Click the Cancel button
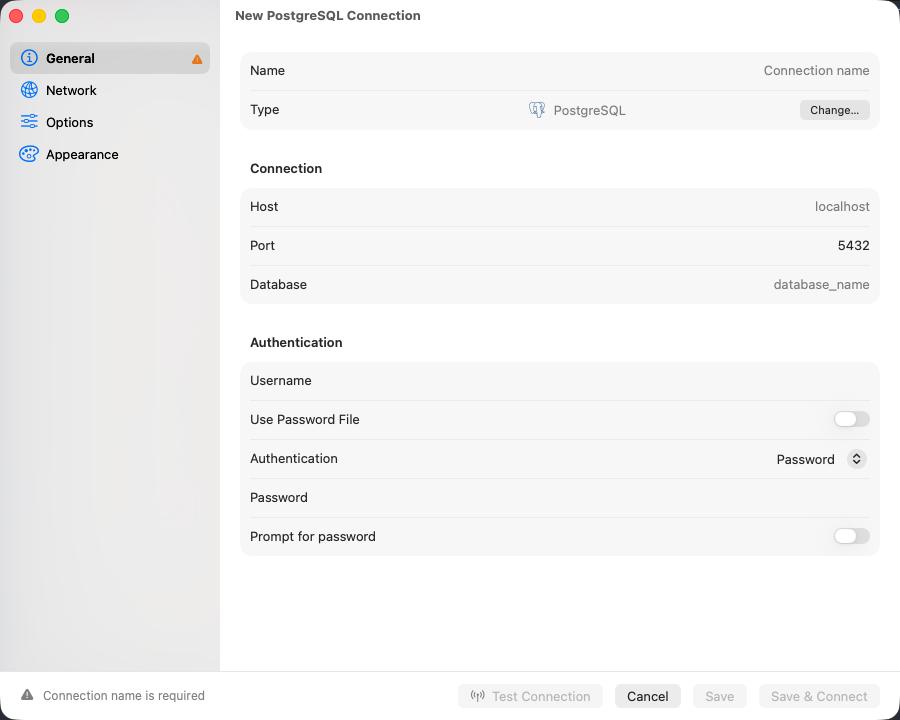The width and height of the screenshot is (900, 720). point(647,696)
